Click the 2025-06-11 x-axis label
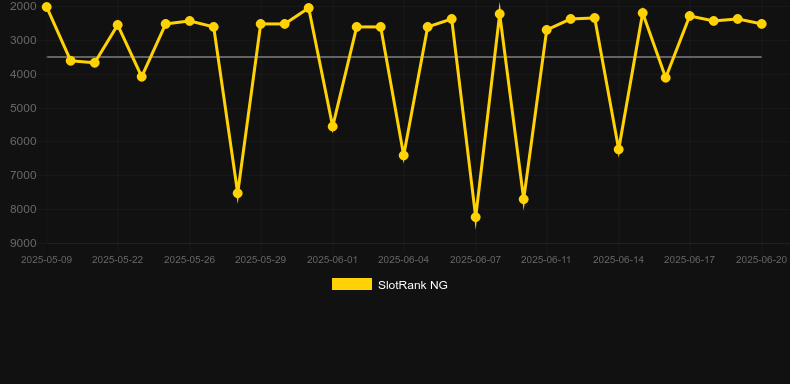Screen dimensions: 790x384 pyautogui.click(x=547, y=260)
